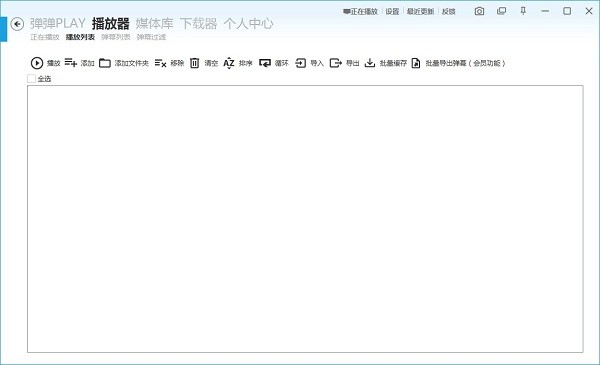Screen dimensions: 600x365
Task: Switch to 正在播放 sub-tab under 播放器
Action: coord(45,37)
